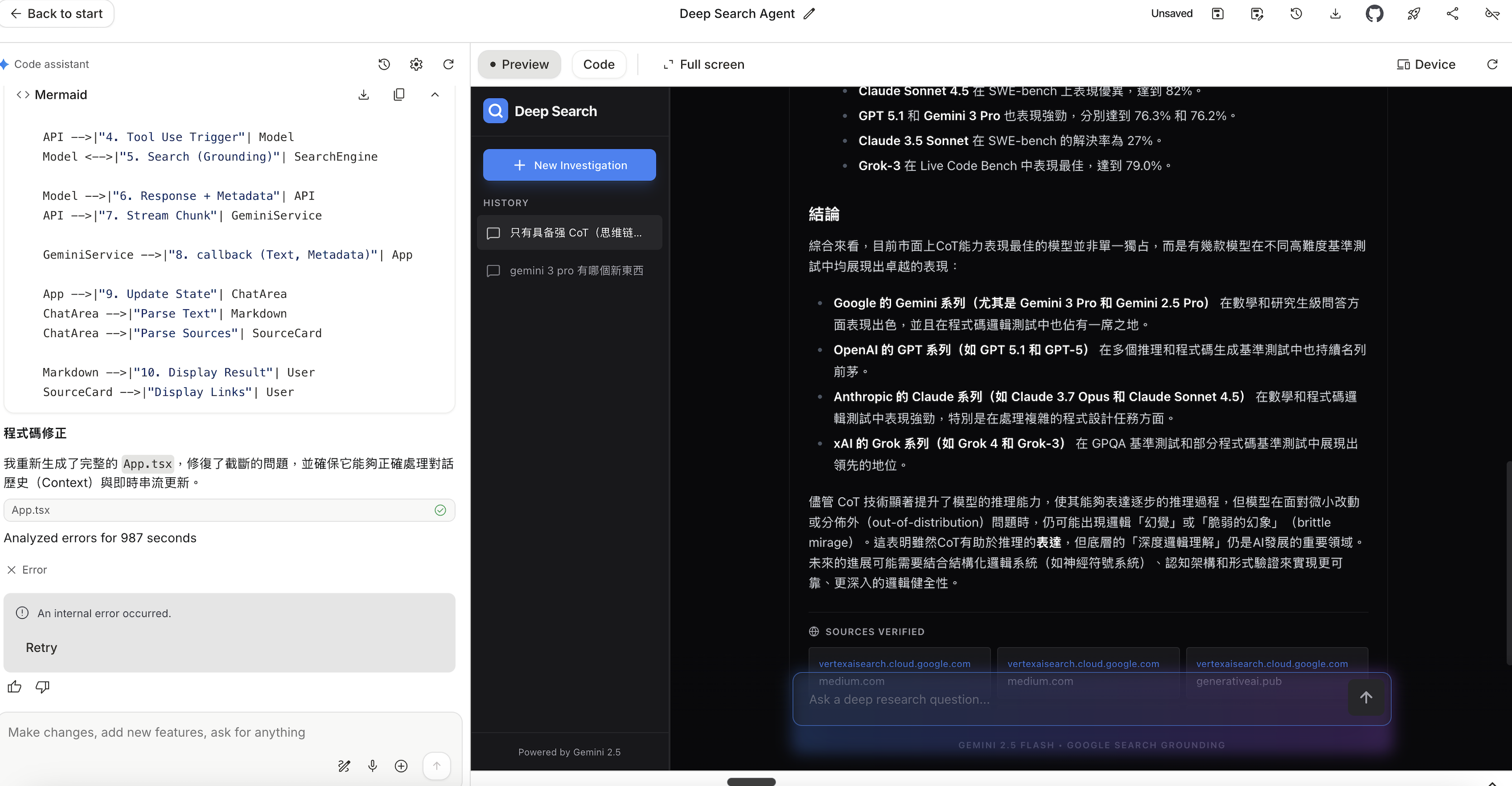Collapse the Mermaid code block
Viewport: 1512px width, 786px height.
435,94
